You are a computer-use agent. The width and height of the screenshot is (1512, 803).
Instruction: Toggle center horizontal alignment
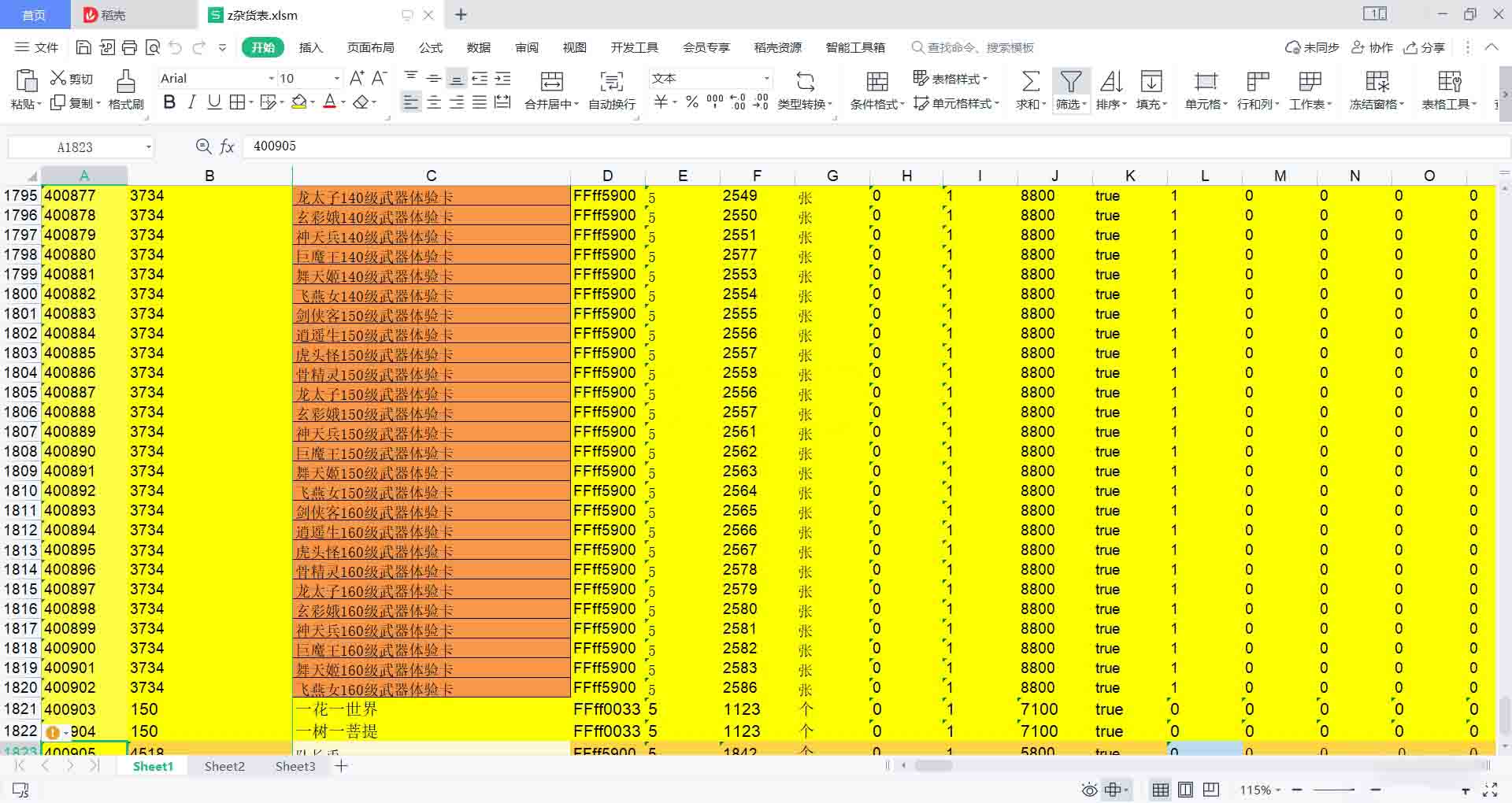click(434, 102)
